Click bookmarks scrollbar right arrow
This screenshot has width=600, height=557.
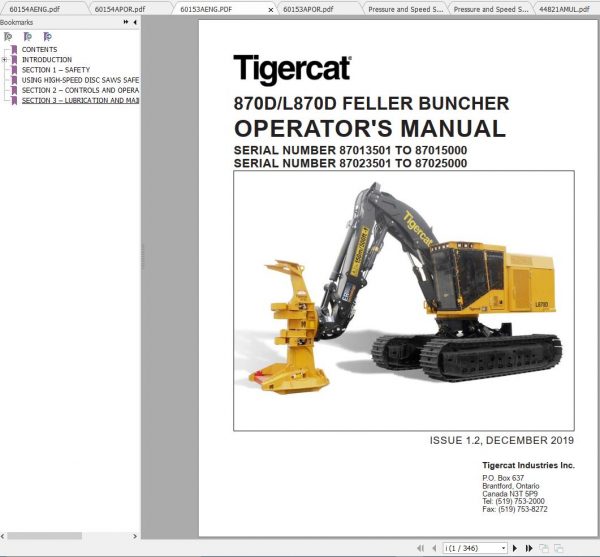pos(135,536)
